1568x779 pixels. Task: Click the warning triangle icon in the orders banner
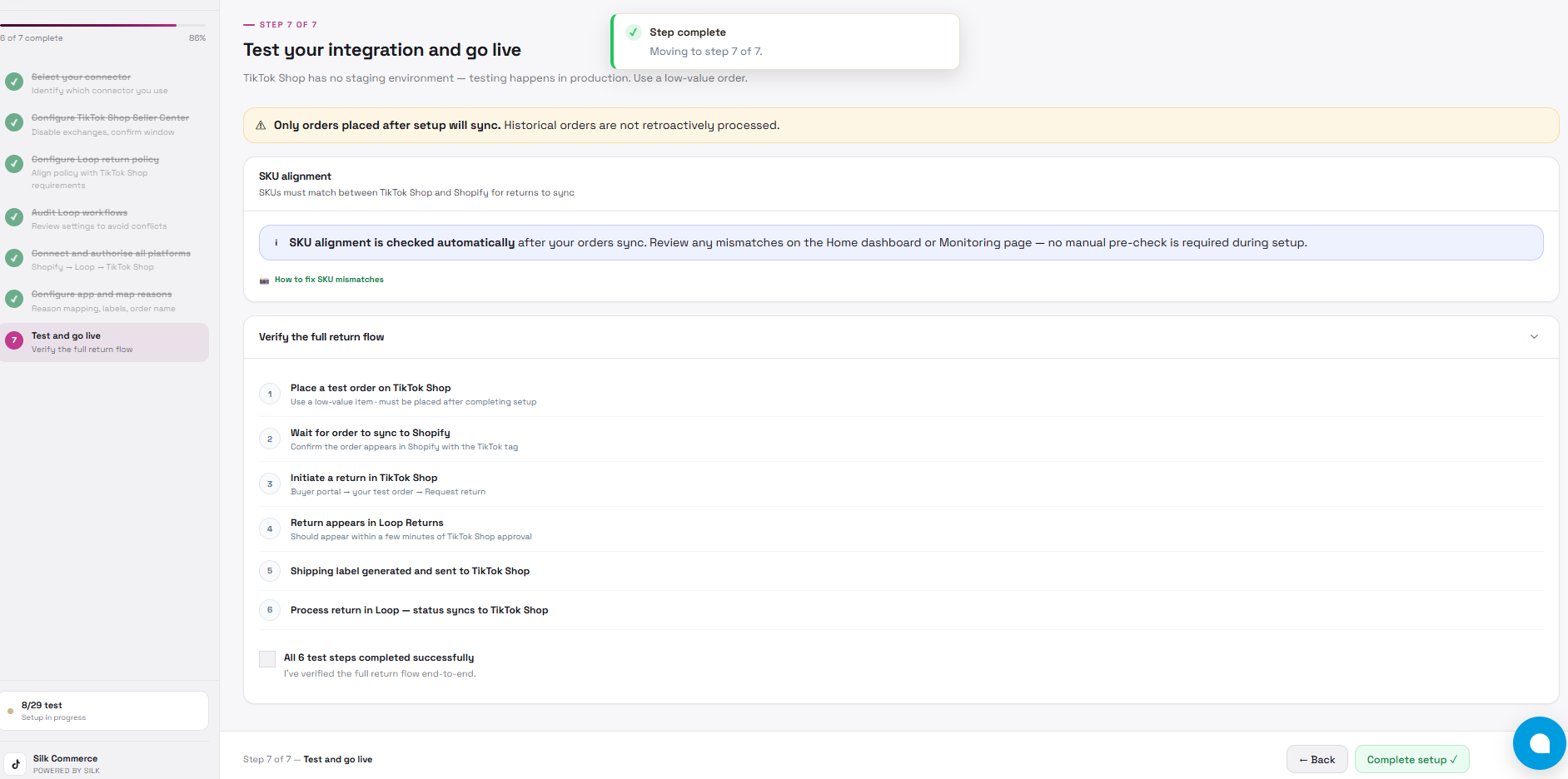(261, 126)
